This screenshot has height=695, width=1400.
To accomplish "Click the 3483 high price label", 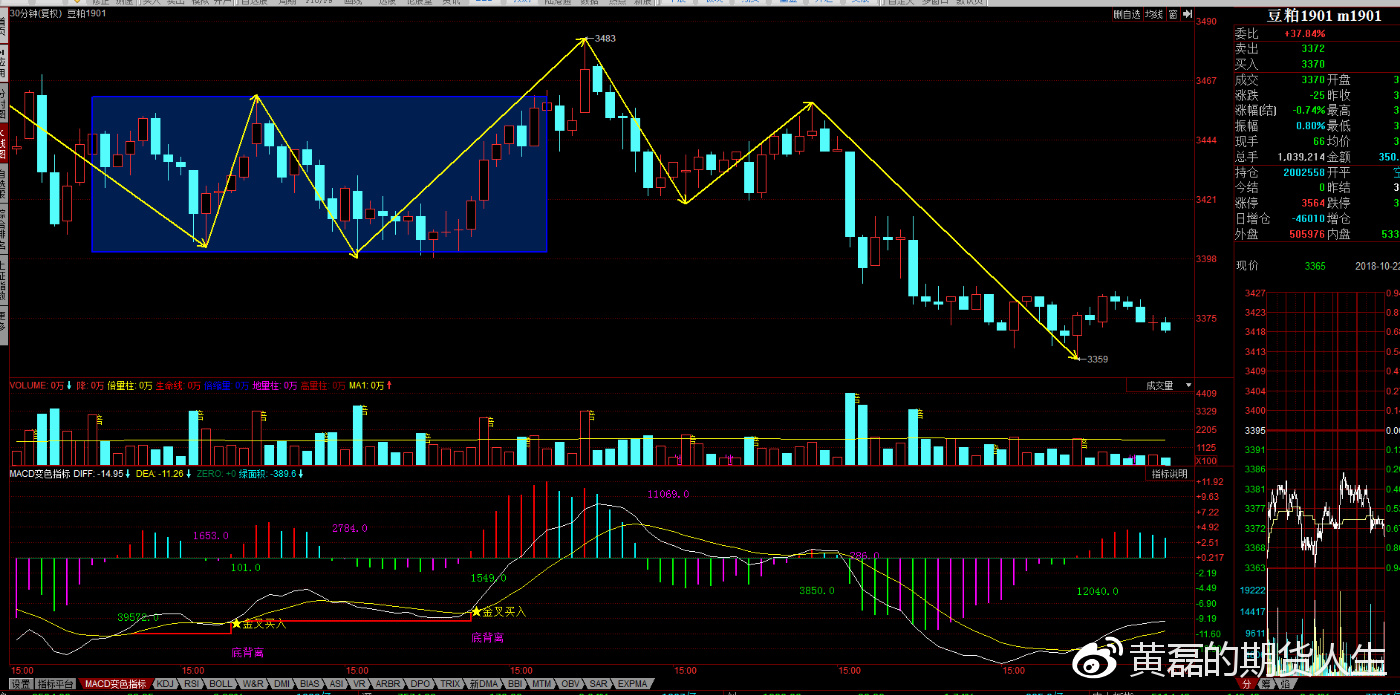I will point(605,38).
